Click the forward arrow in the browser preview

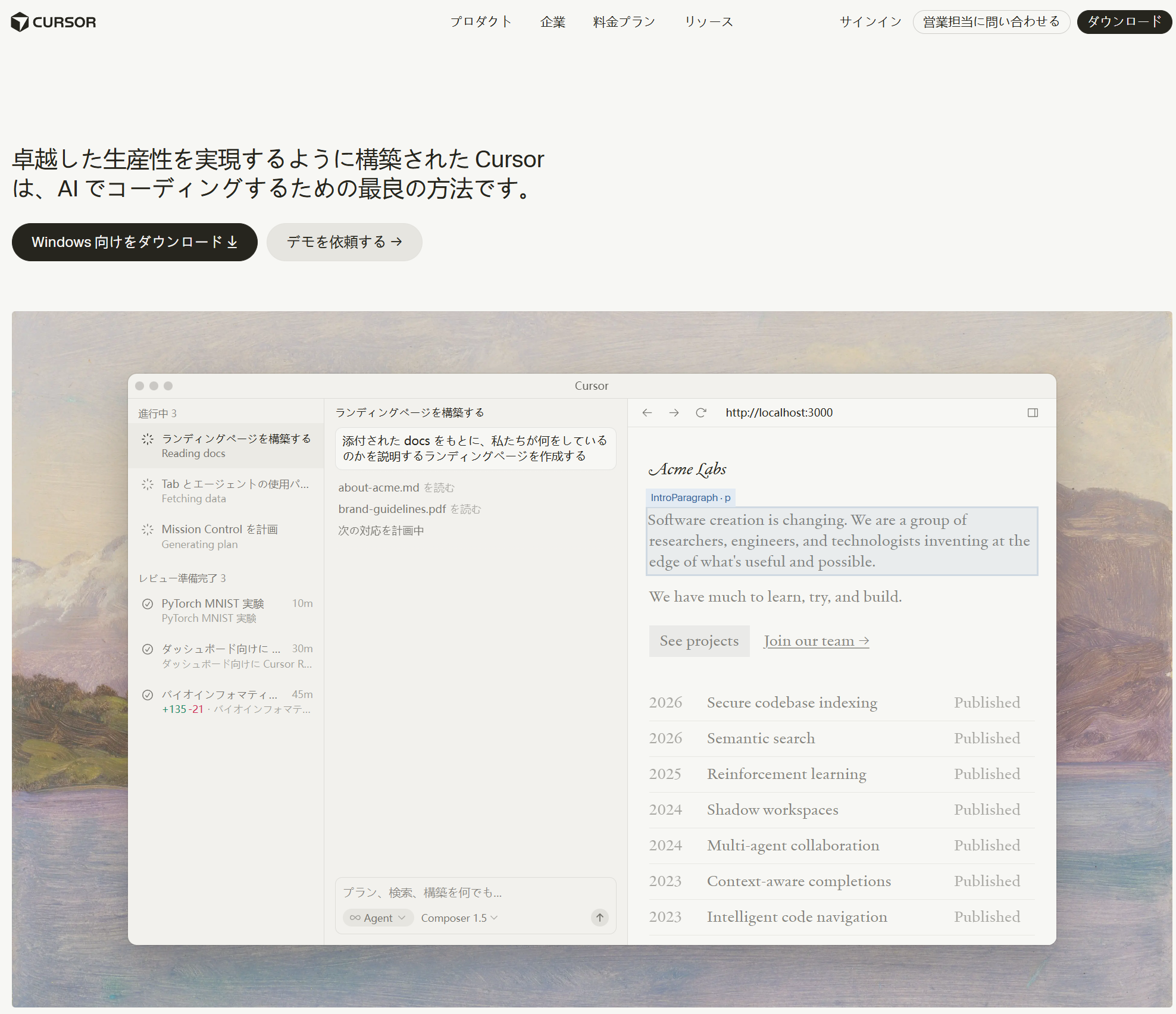674,412
